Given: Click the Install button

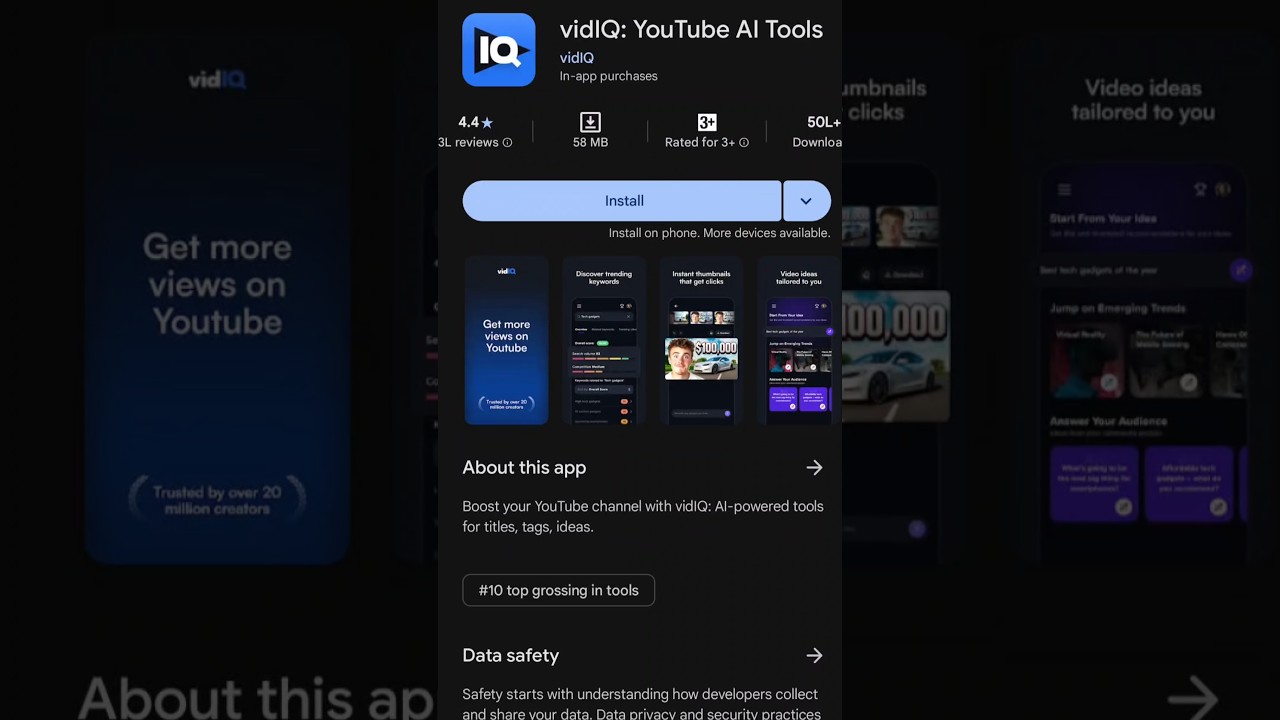Looking at the screenshot, I should [x=622, y=201].
